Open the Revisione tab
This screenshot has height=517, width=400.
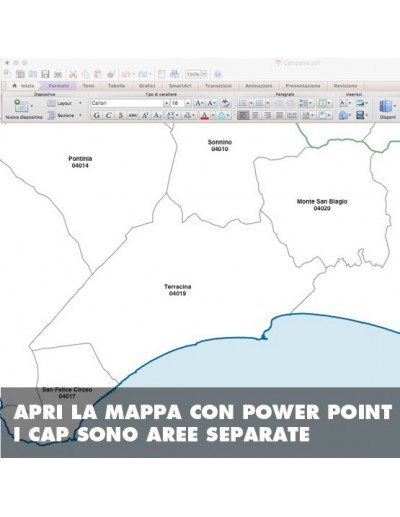[x=345, y=86]
